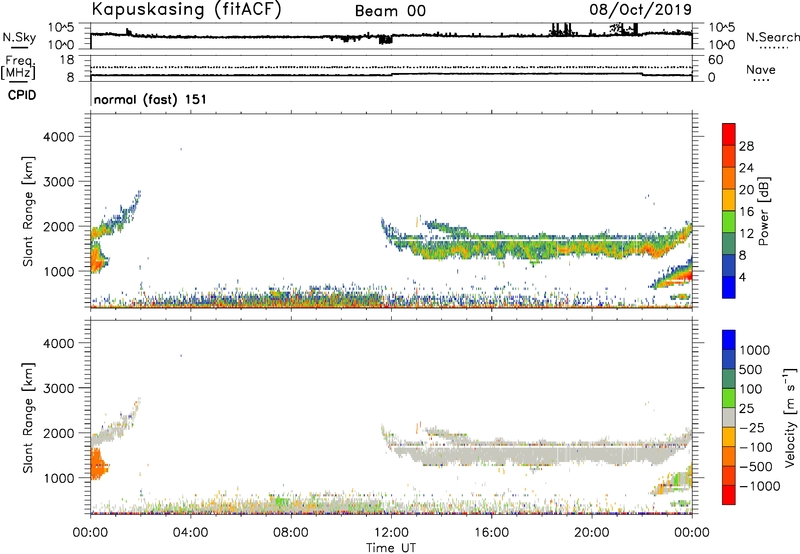The height and width of the screenshot is (554, 800).
Task: Click the 3000 km tick of Power panel
Action: (59, 182)
